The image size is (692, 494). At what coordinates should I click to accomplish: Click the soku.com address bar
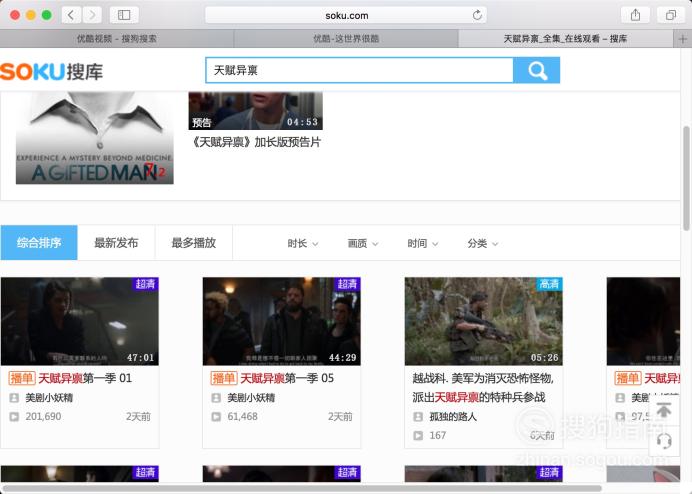(346, 15)
